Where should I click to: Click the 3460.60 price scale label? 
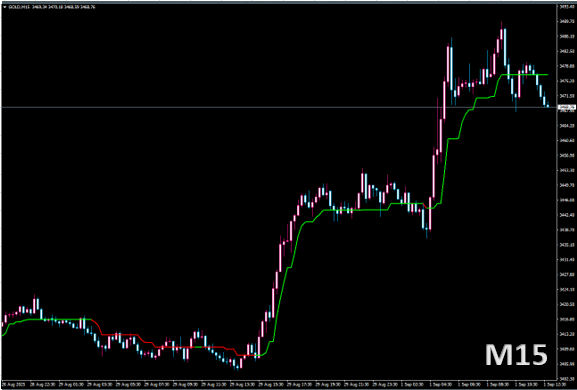565,141
